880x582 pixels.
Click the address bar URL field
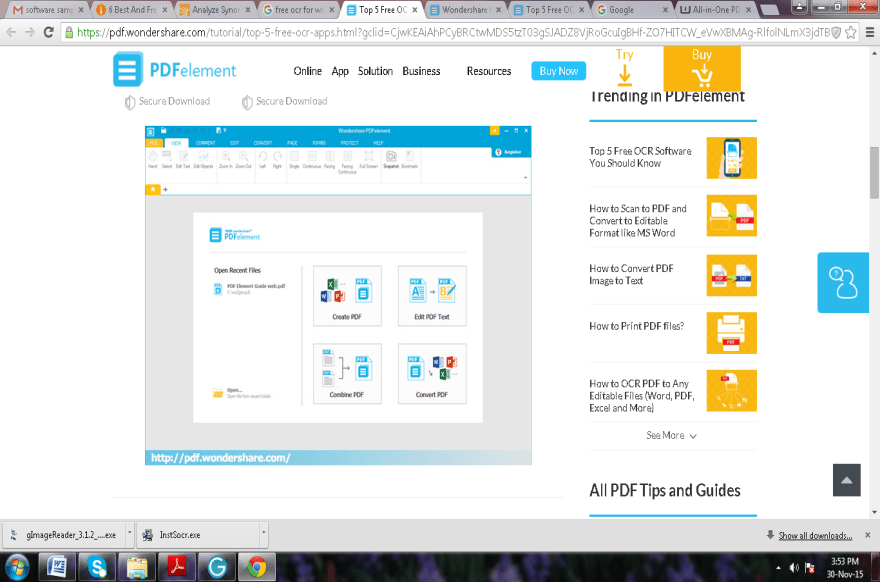[x=453, y=33]
